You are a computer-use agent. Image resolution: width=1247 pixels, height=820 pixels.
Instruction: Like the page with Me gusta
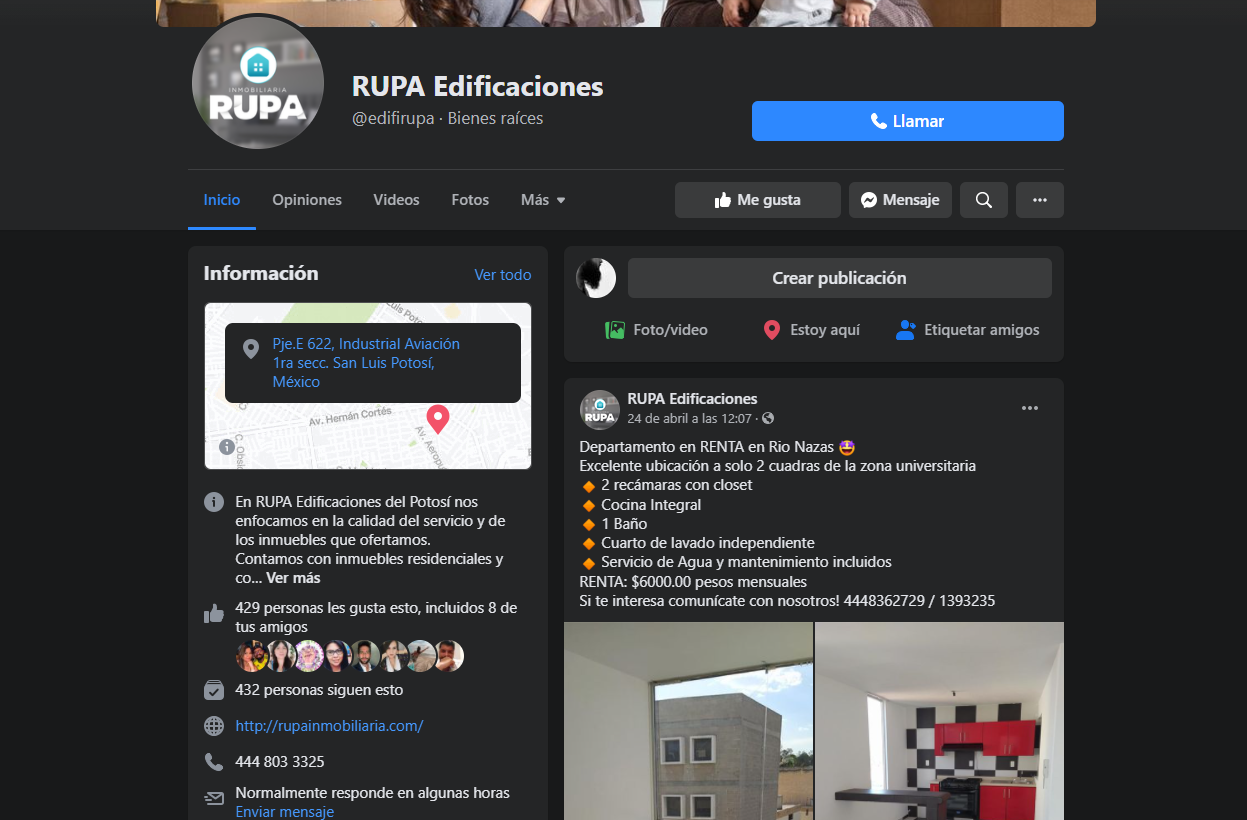pos(758,200)
